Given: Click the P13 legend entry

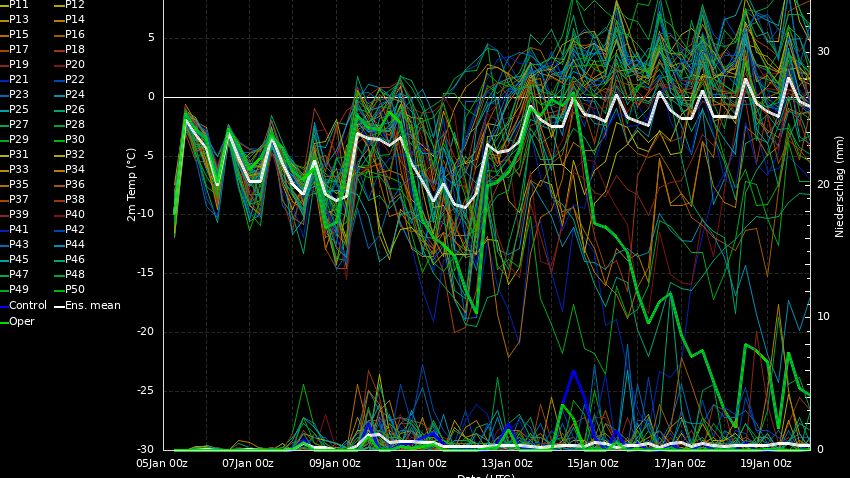Looking at the screenshot, I should click(x=19, y=19).
